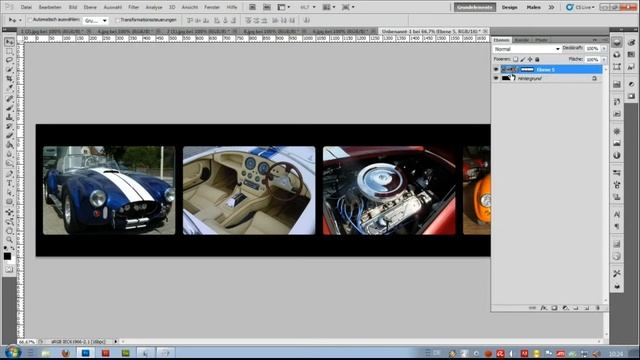Click the layer style fx icon
The height and width of the screenshot is (360, 640).
coord(543,308)
